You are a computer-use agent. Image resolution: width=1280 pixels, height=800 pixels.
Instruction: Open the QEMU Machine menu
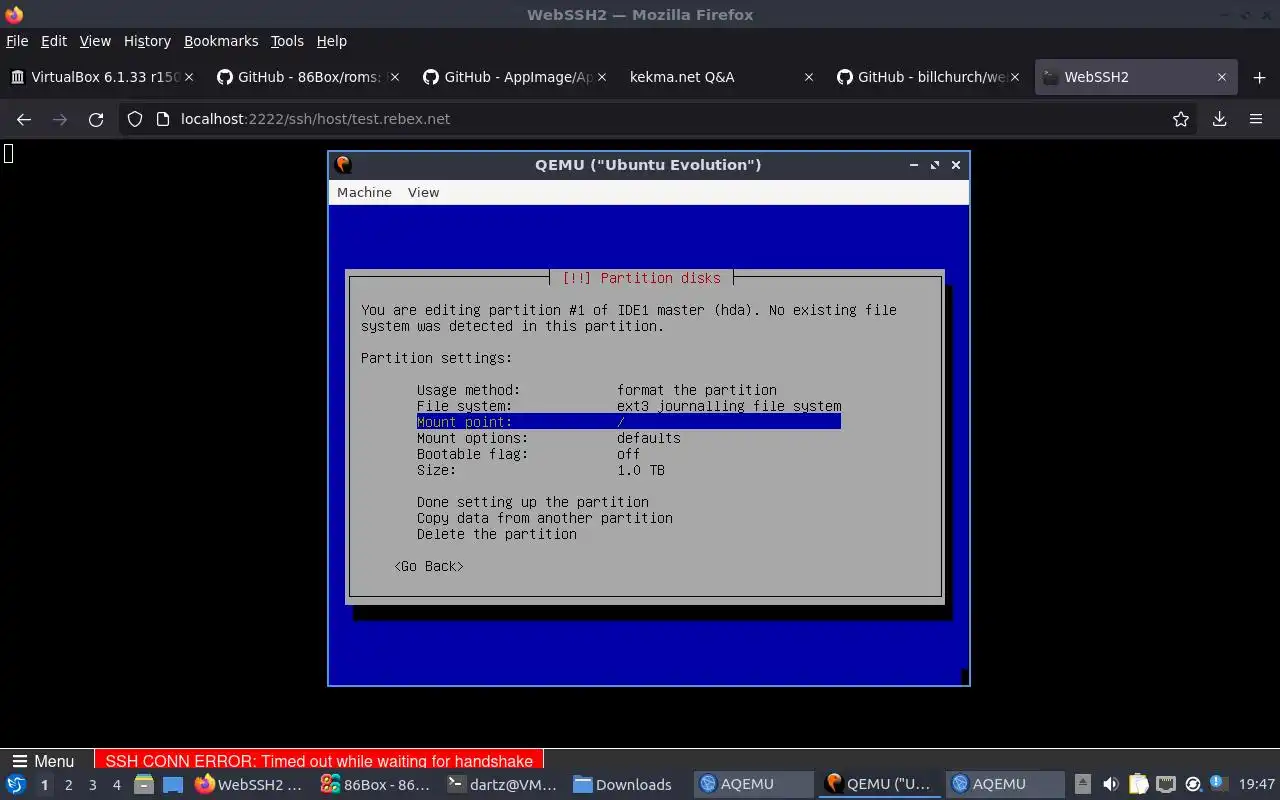(x=364, y=192)
